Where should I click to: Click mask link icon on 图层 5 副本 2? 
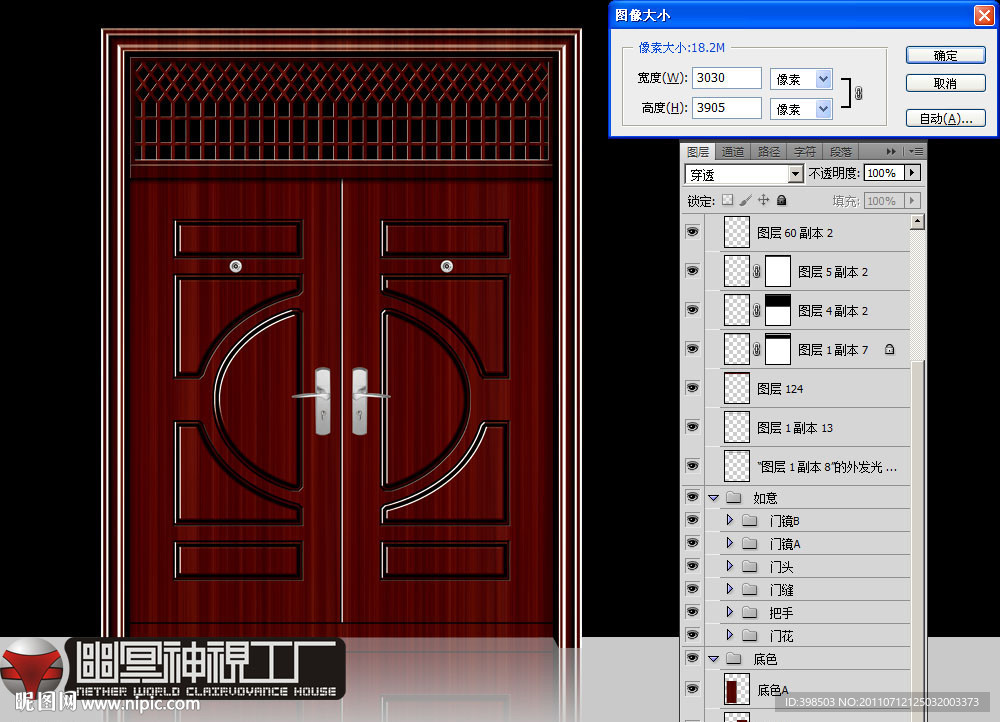click(757, 272)
